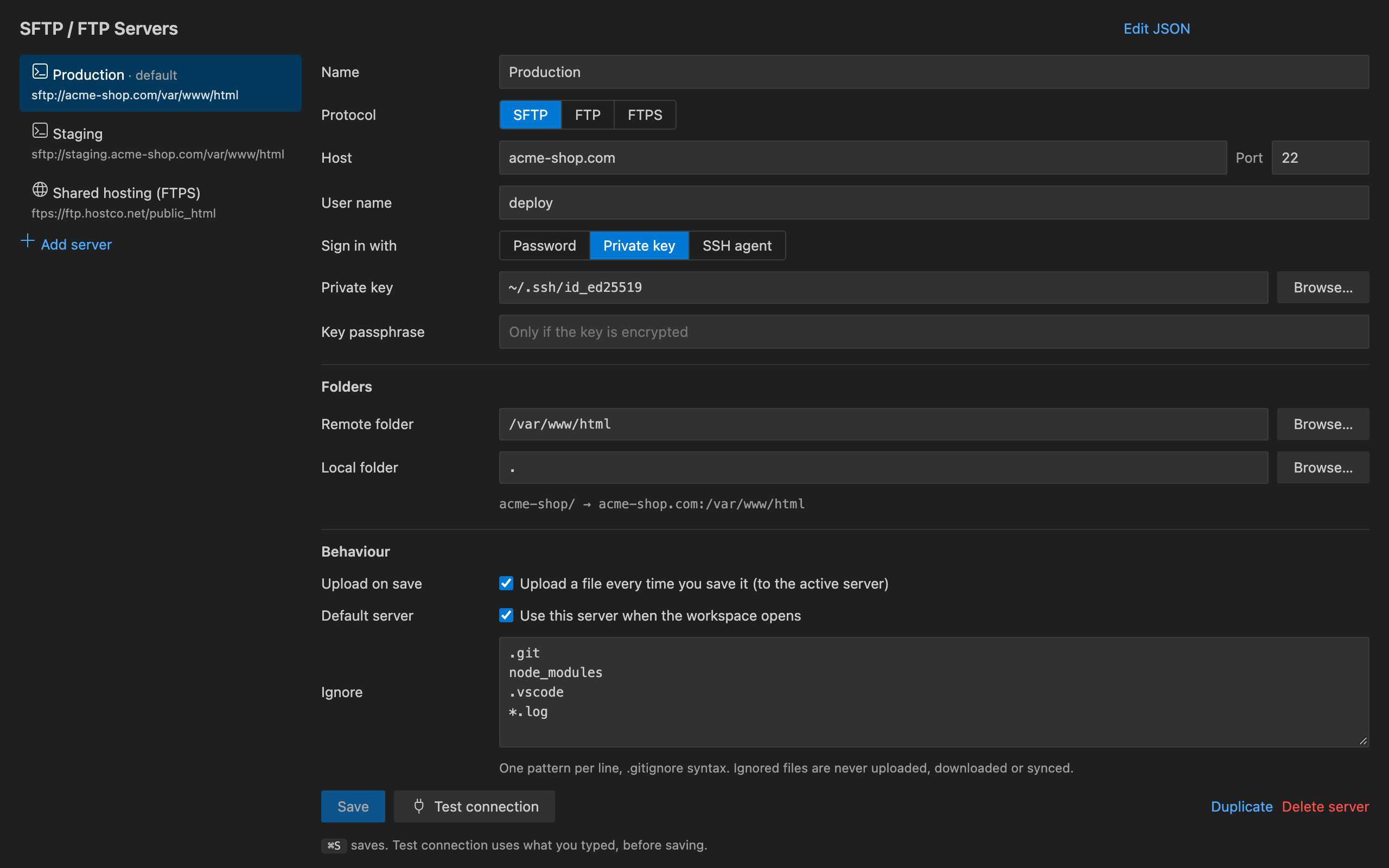Click the Test connection button
The height and width of the screenshot is (868, 1389).
pos(474,806)
